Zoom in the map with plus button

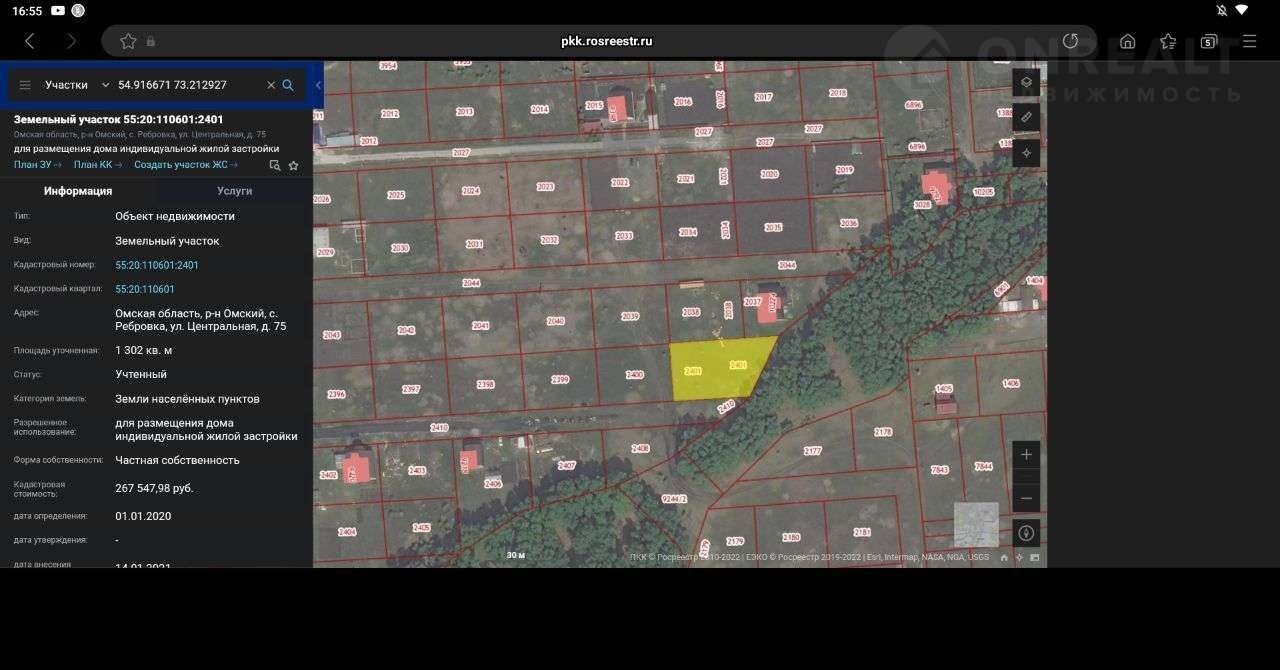(x=1026, y=455)
